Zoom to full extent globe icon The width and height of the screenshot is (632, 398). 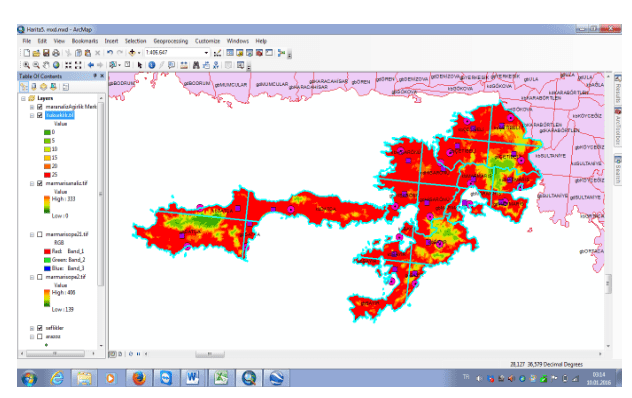click(56, 65)
